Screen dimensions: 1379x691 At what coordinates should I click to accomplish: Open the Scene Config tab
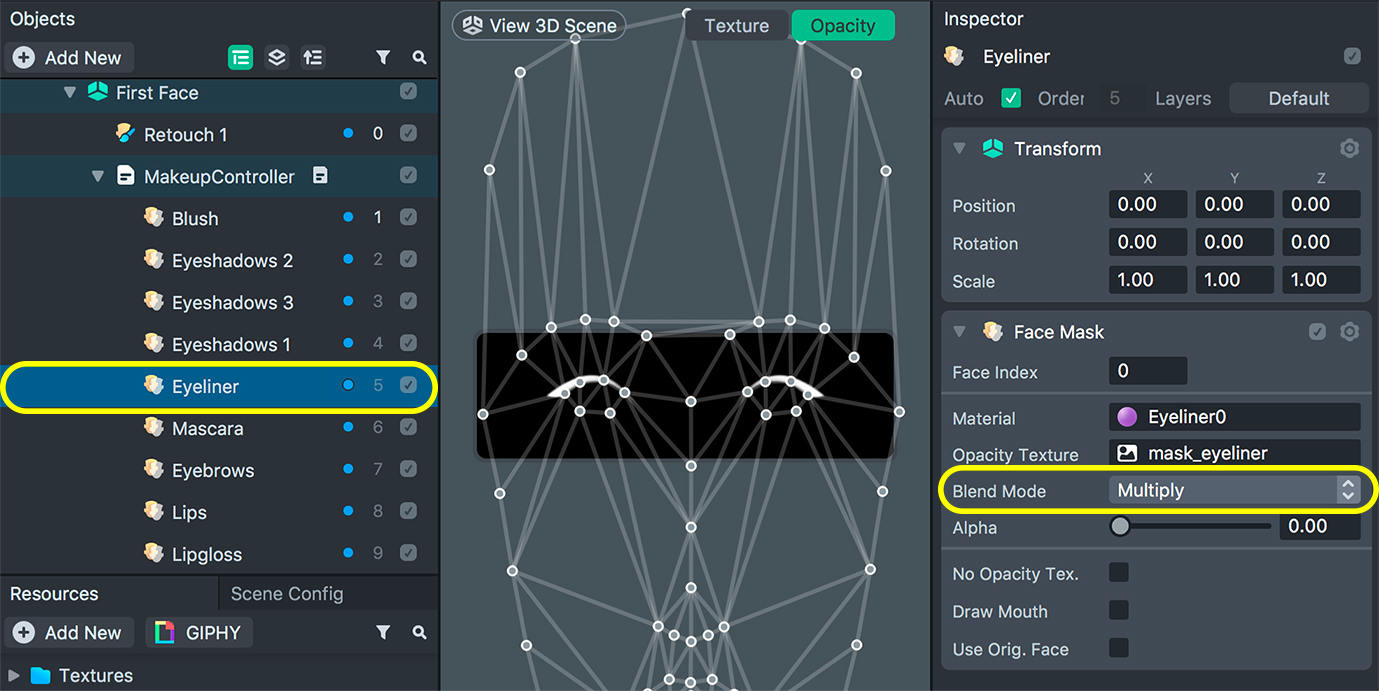click(287, 594)
